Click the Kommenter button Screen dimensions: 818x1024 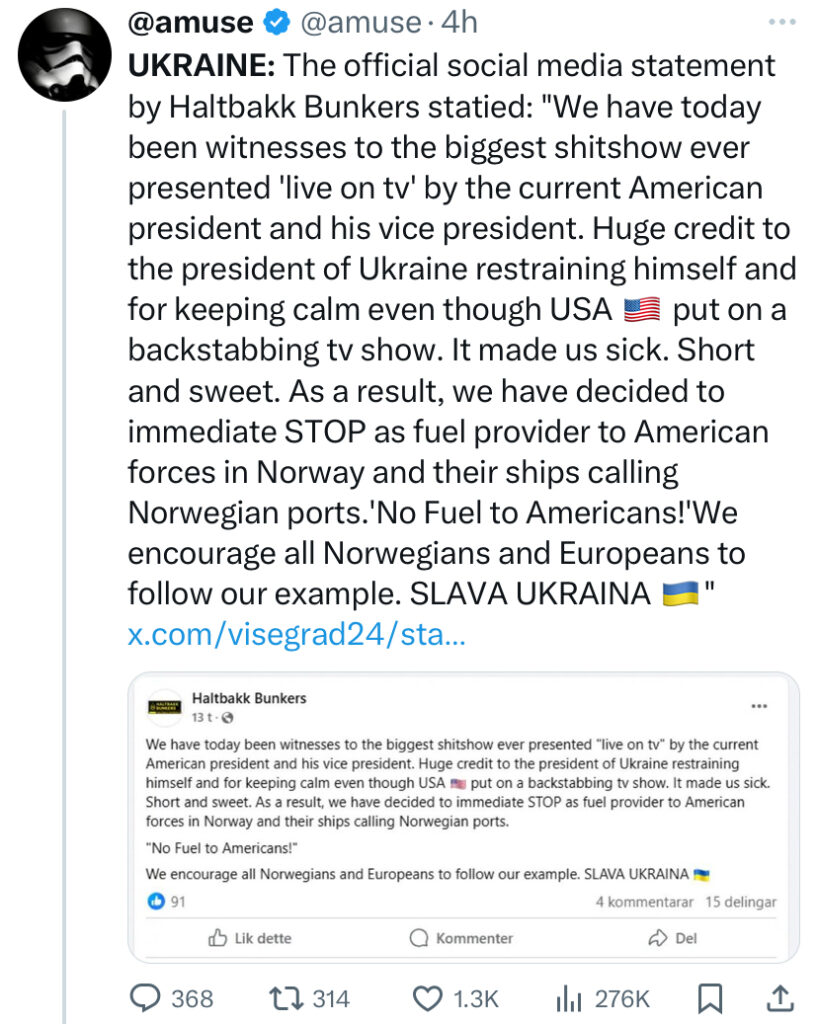click(461, 938)
